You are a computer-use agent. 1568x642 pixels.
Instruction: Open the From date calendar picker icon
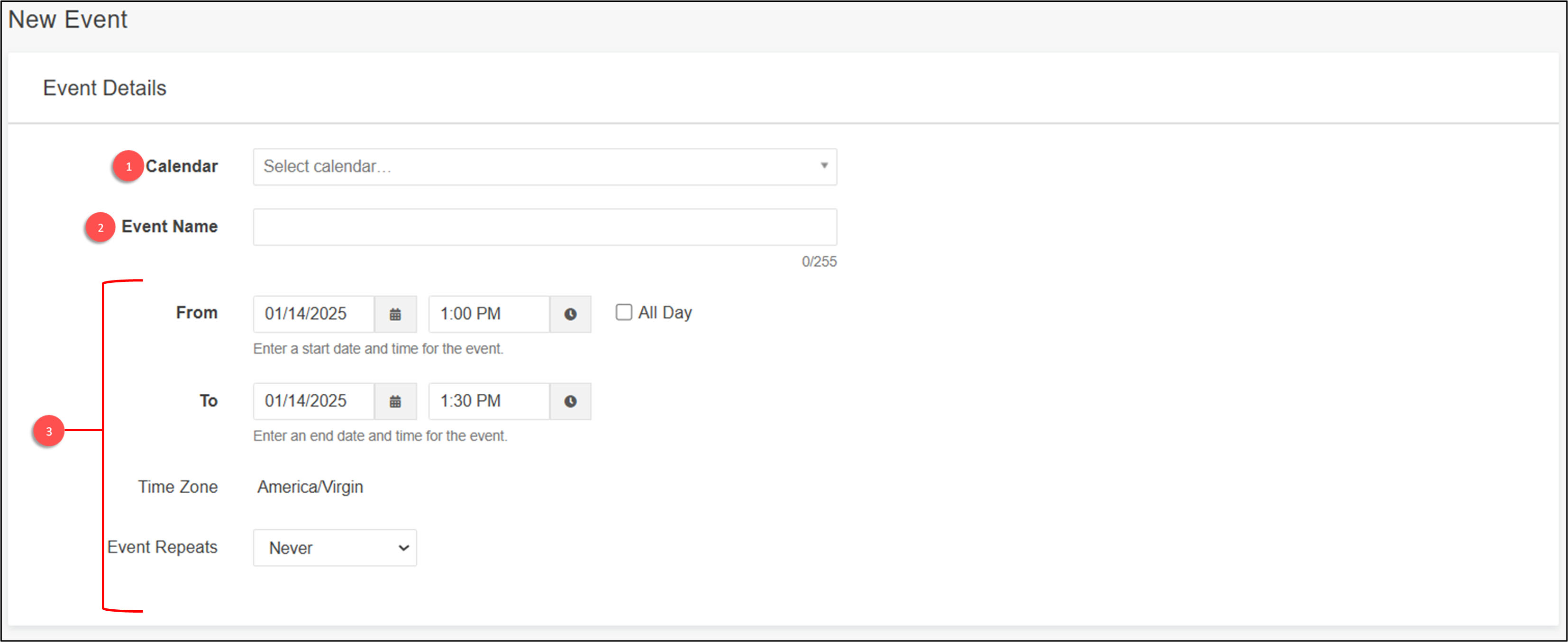(x=395, y=314)
